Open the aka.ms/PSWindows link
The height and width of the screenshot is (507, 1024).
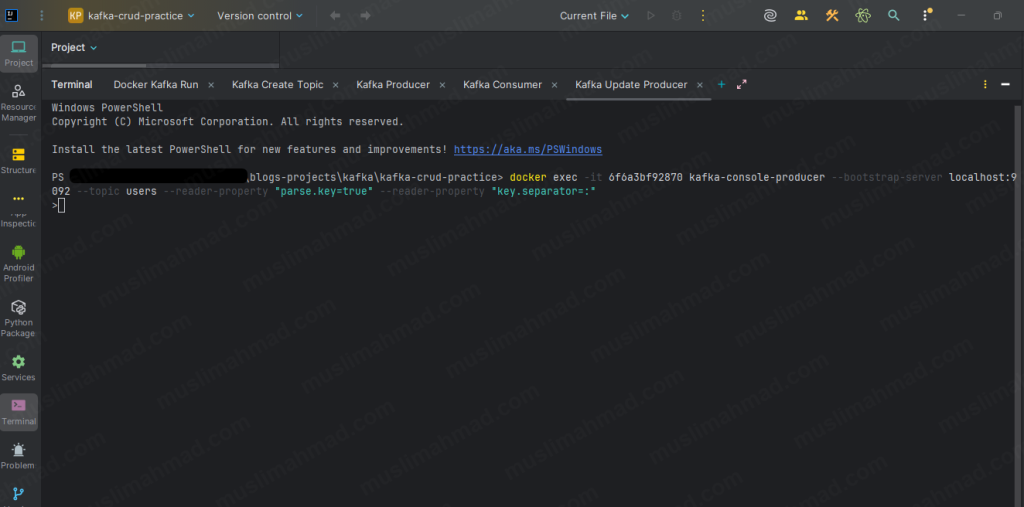coord(528,150)
